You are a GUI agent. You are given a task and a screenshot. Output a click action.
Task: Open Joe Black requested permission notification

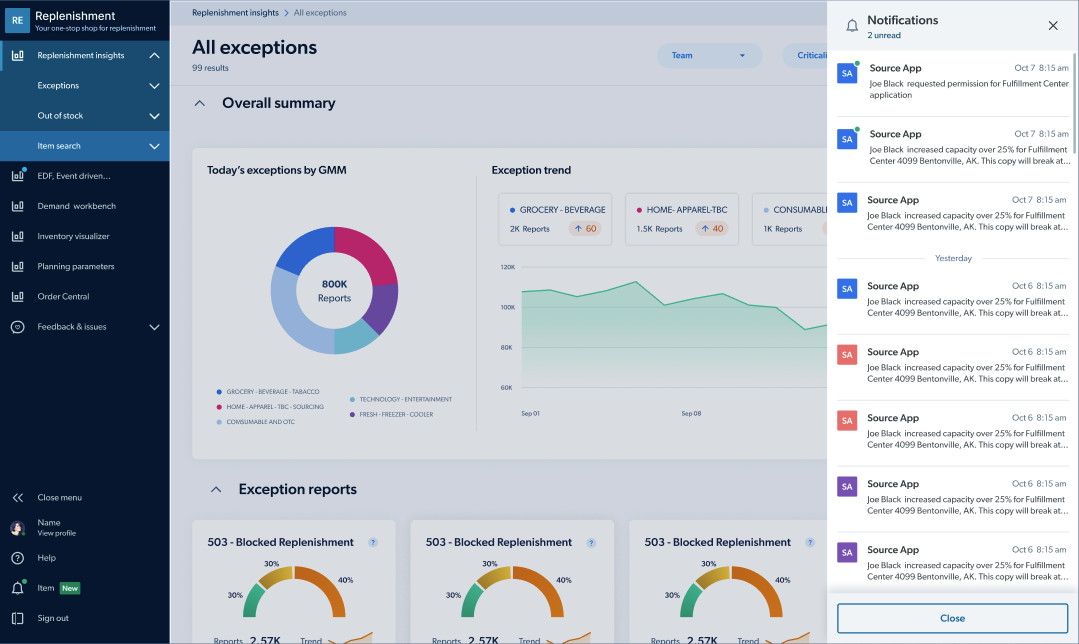952,83
